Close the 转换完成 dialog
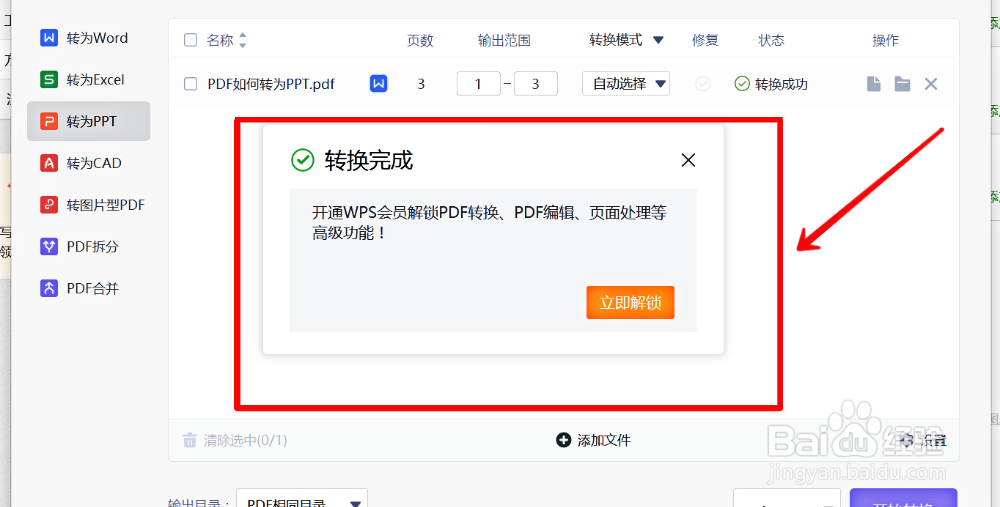 pyautogui.click(x=688, y=160)
